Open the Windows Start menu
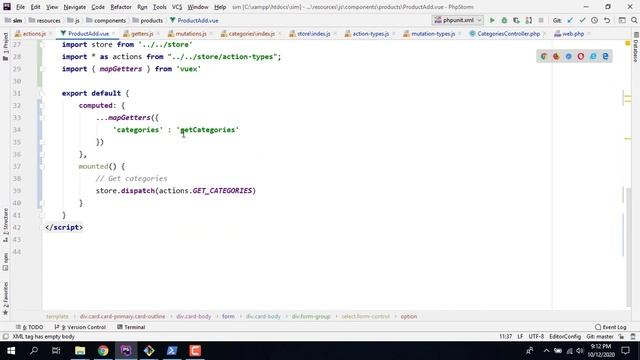 point(11,351)
